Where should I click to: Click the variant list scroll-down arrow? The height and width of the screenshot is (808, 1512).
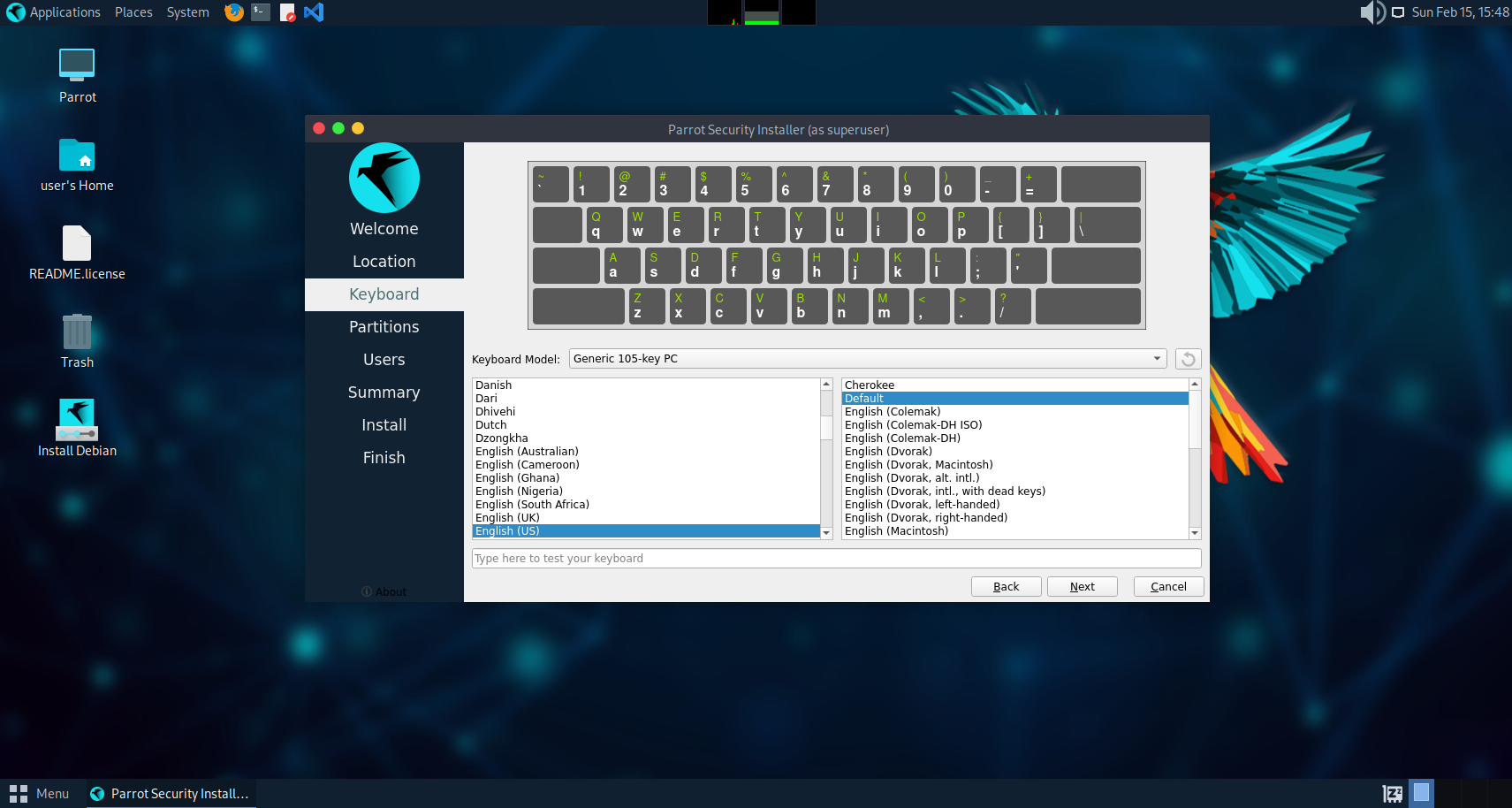coord(1195,533)
